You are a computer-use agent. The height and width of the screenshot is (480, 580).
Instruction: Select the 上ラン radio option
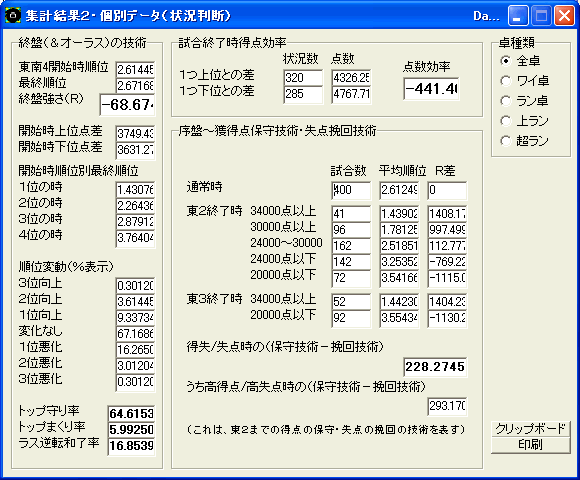coord(524,121)
